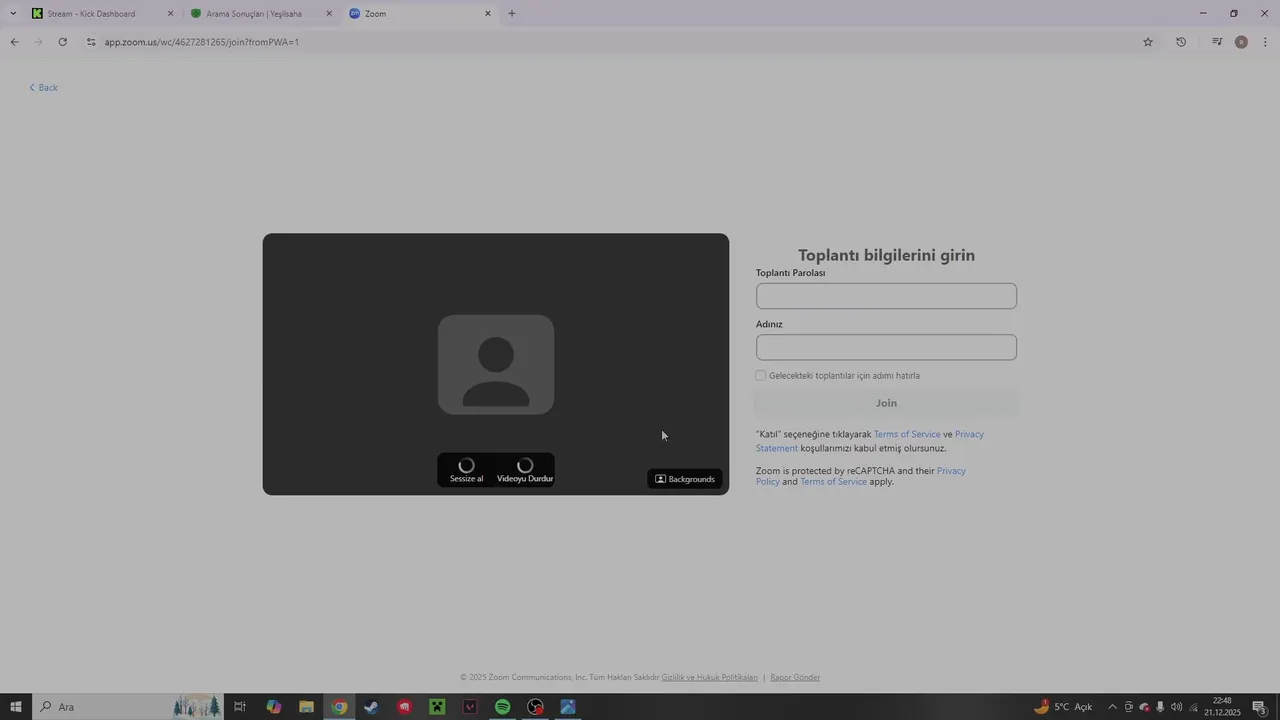1280x720 pixels.
Task: Focus the Adınız name input field
Action: 886,347
